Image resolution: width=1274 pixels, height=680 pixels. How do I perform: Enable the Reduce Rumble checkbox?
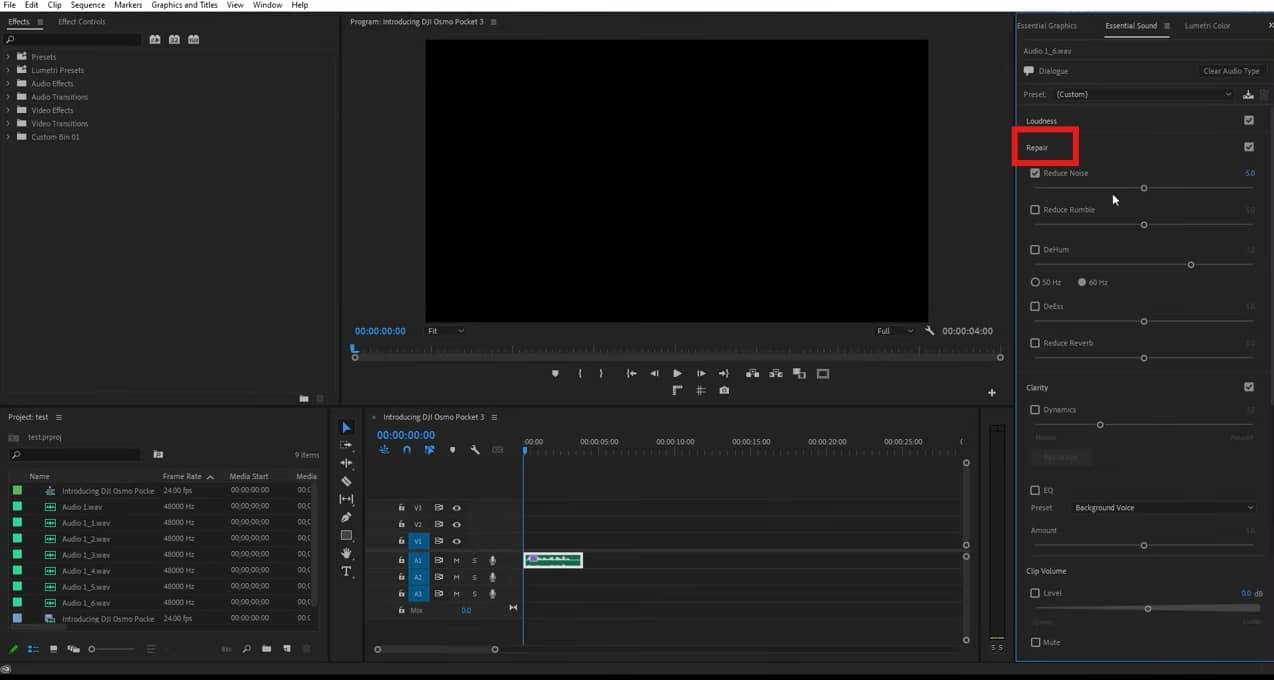coord(1035,210)
